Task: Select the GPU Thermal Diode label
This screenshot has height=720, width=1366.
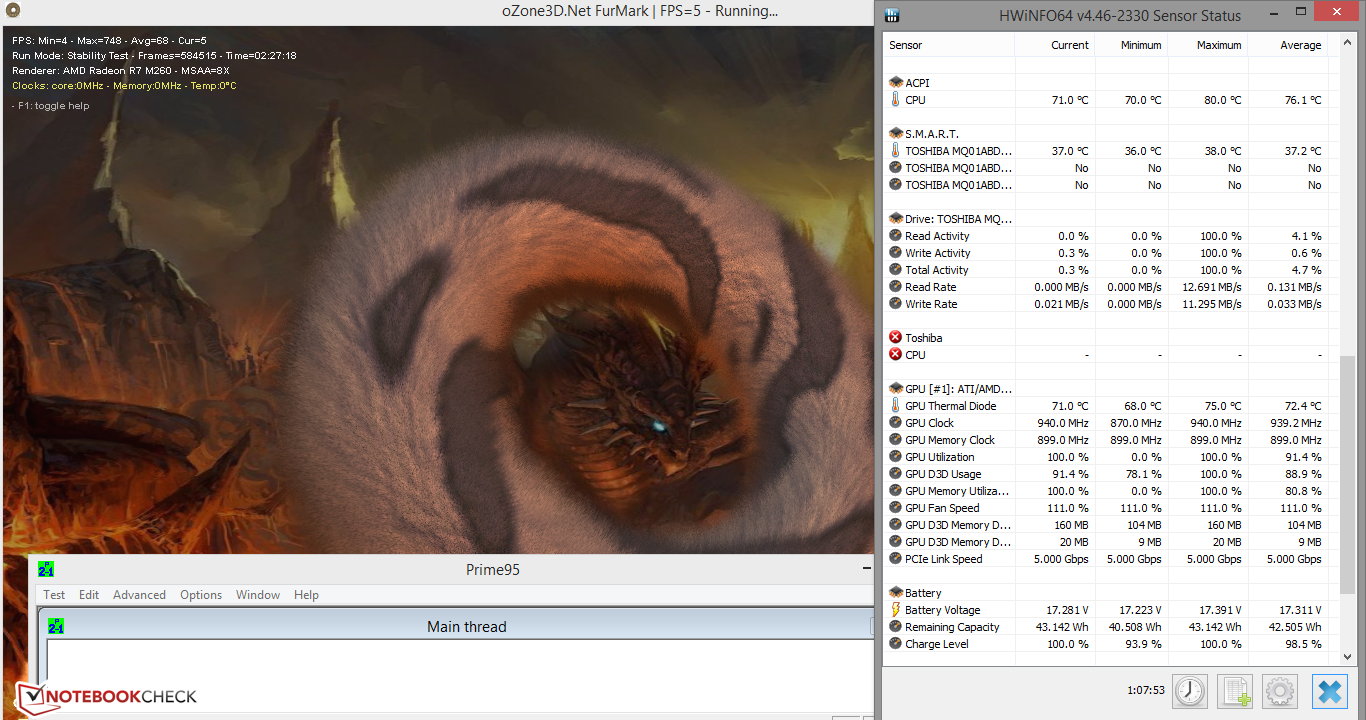Action: pos(950,406)
